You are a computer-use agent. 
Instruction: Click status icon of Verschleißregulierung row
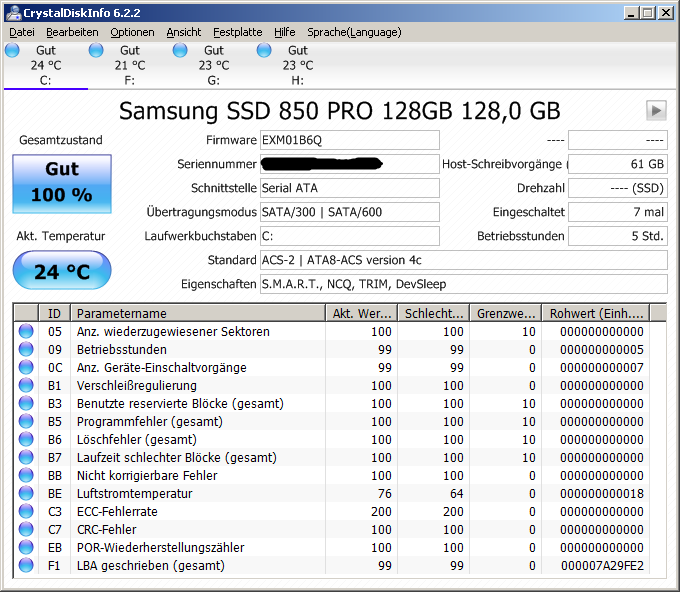click(x=26, y=385)
